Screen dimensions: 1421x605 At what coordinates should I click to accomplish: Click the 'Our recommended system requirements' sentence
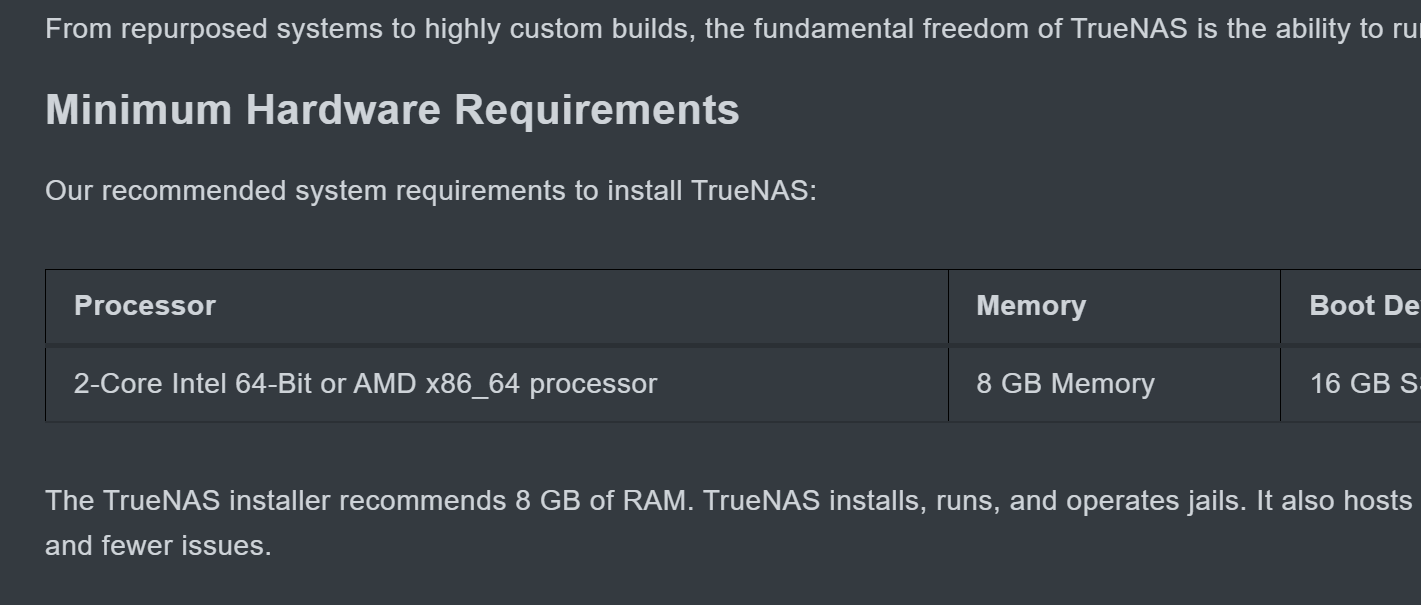431,191
